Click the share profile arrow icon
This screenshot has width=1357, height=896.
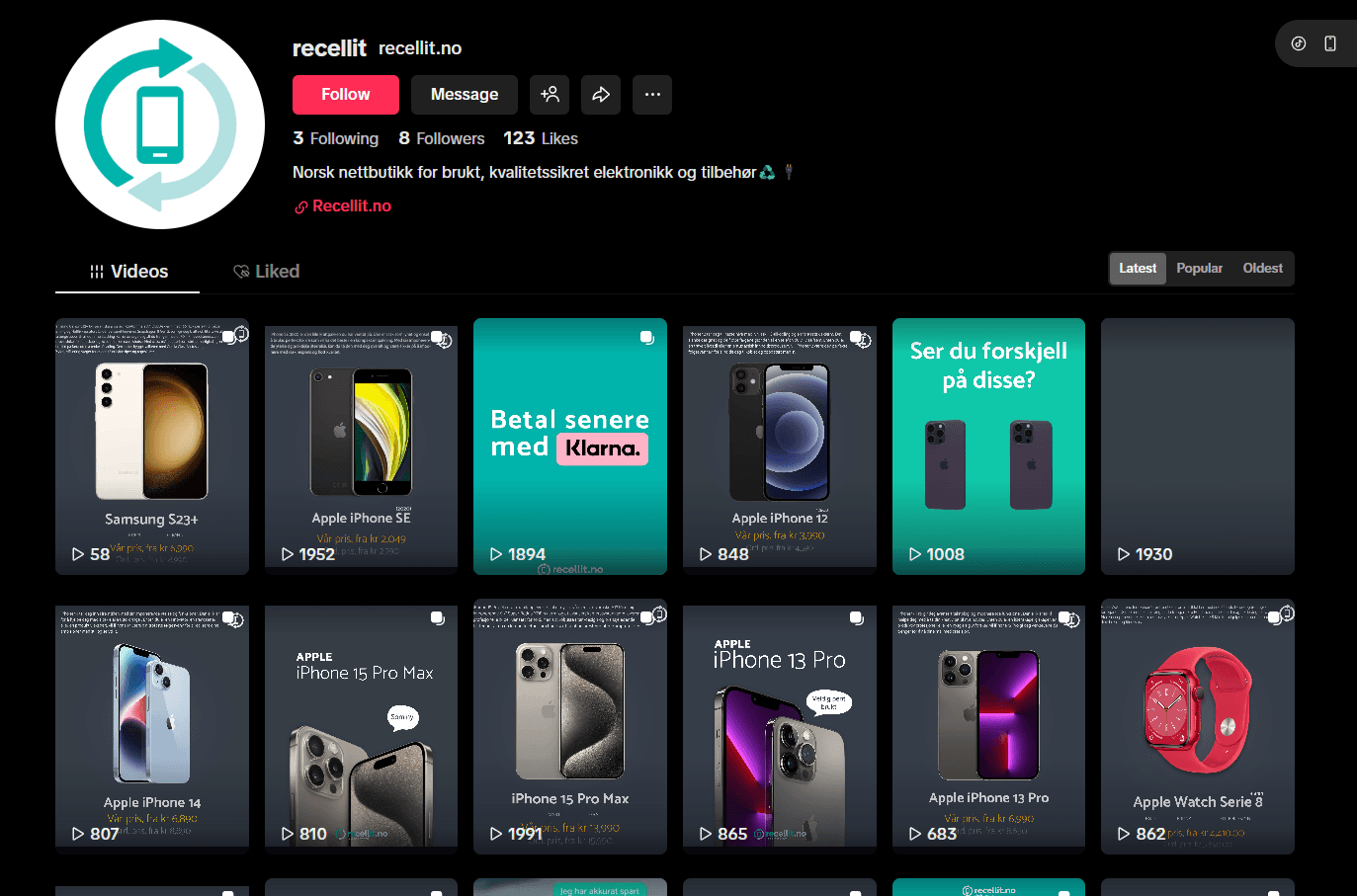[x=601, y=95]
